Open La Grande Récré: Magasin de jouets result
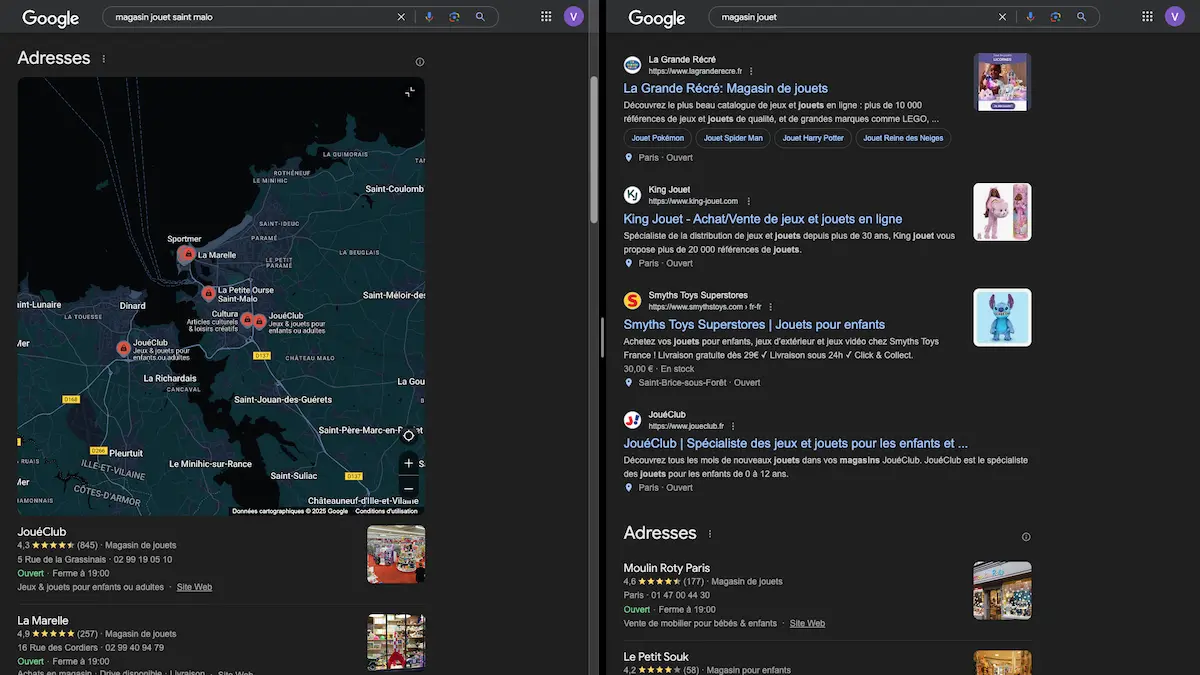The width and height of the screenshot is (1200, 675). (726, 88)
